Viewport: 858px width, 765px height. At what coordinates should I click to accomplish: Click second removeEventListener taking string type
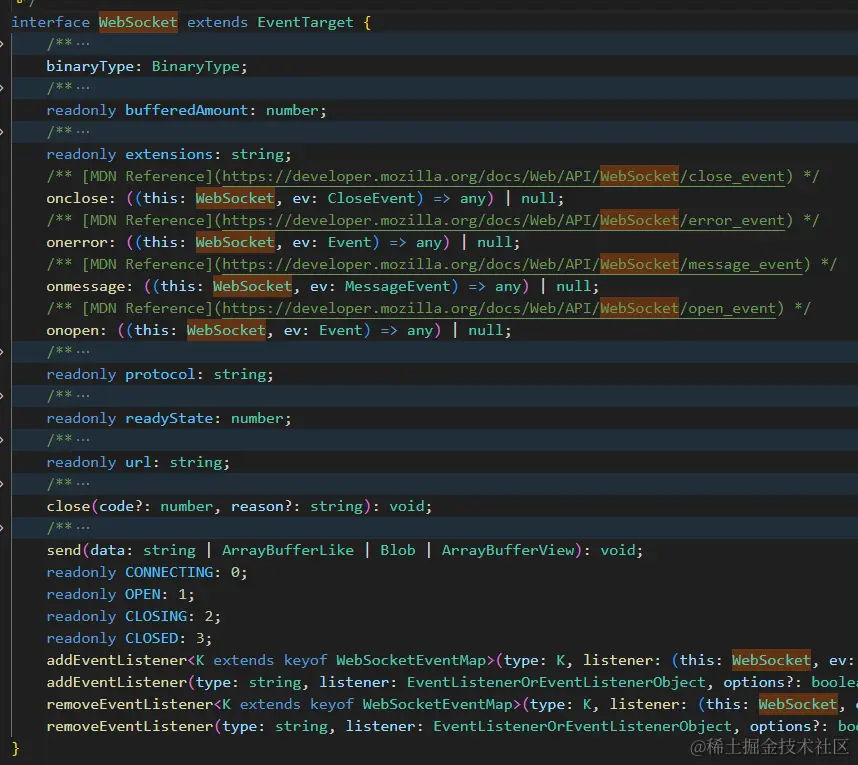point(130,727)
